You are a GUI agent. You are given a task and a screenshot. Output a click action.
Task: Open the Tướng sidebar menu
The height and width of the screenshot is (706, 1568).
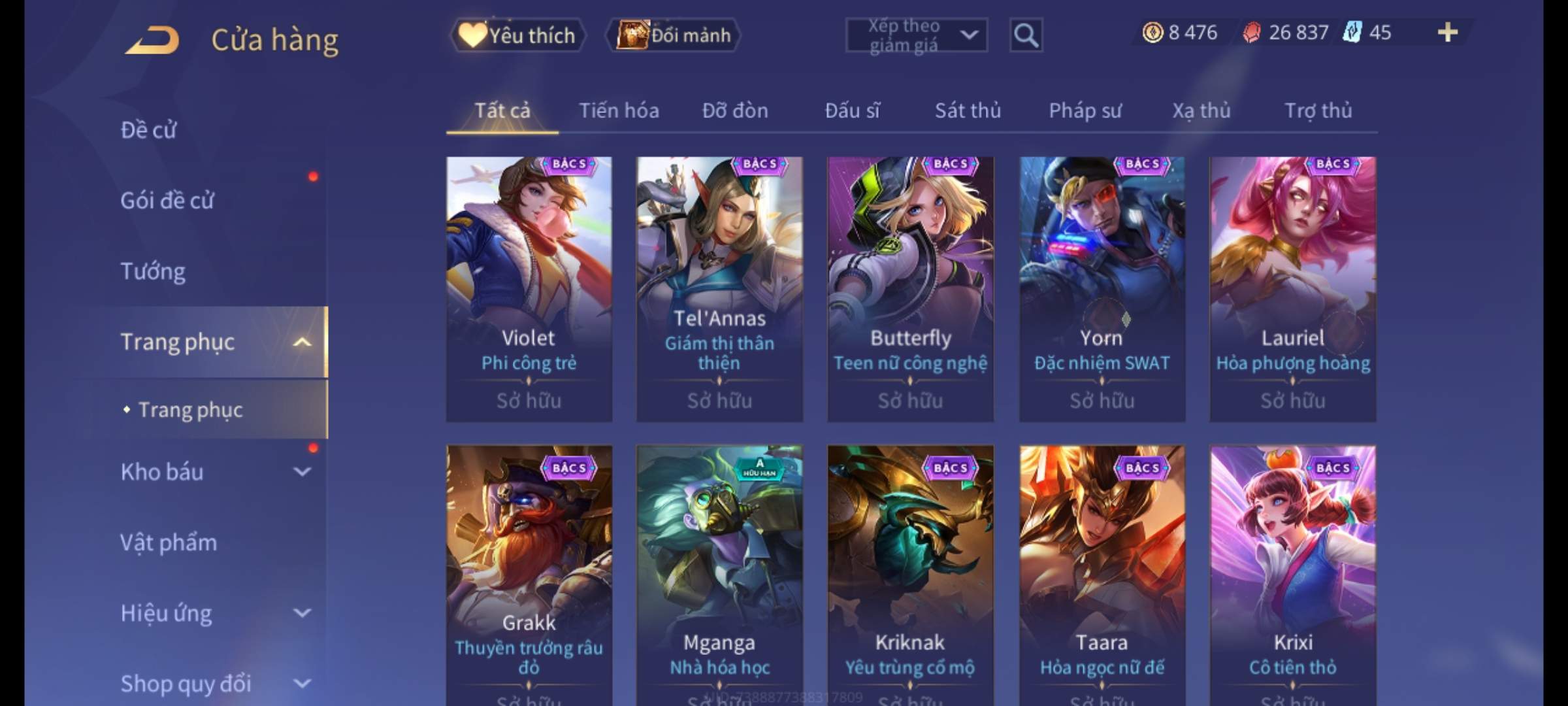pos(153,271)
